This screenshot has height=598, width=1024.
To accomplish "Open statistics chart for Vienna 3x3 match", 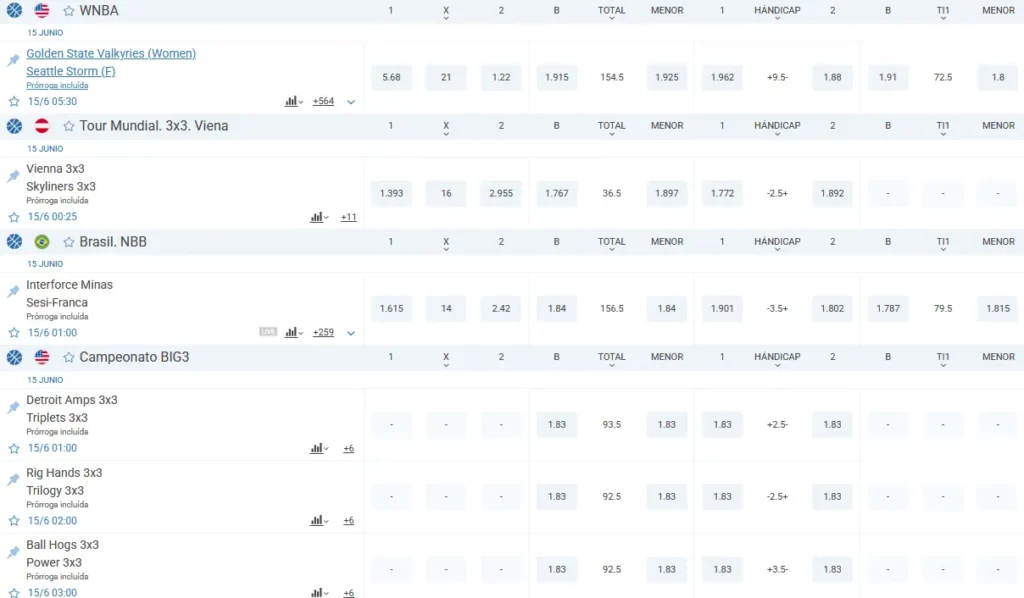I will (317, 217).
